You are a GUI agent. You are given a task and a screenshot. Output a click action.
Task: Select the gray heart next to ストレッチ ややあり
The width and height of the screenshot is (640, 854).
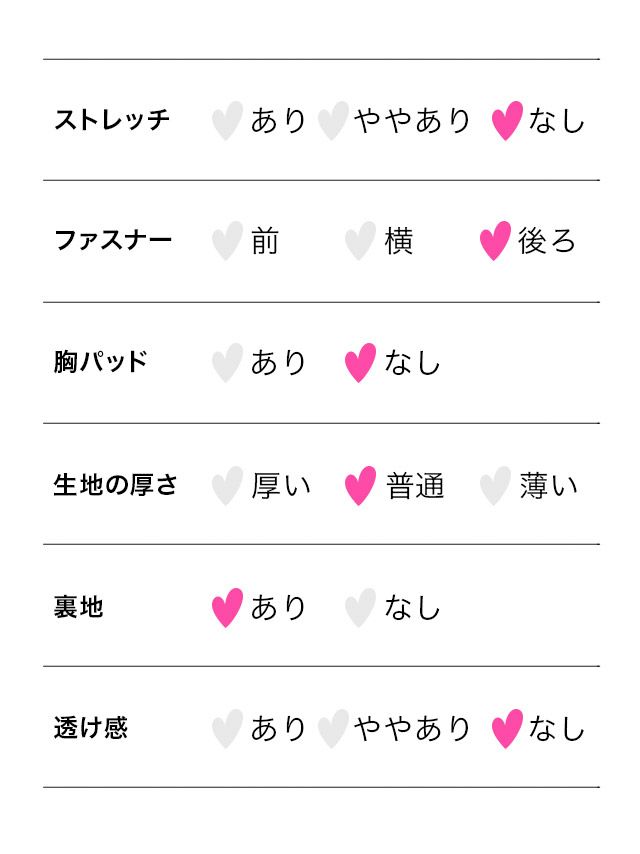coord(333,121)
